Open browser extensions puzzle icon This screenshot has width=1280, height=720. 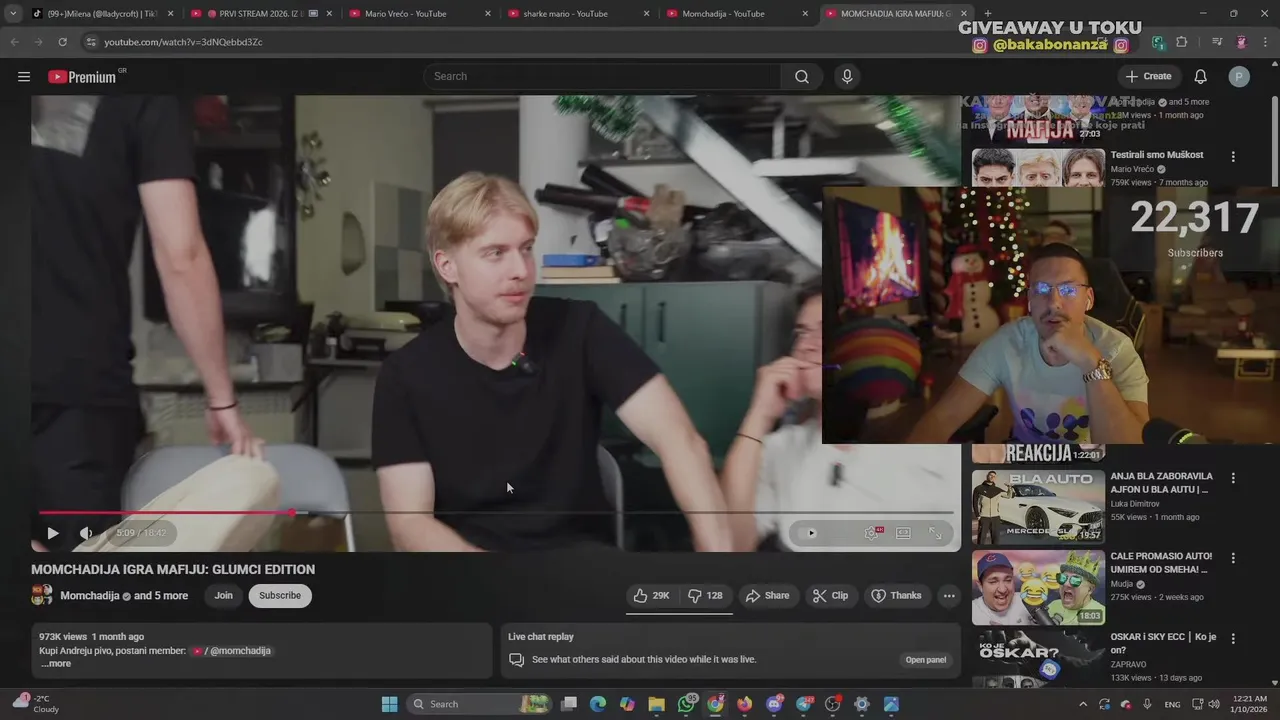point(1182,42)
